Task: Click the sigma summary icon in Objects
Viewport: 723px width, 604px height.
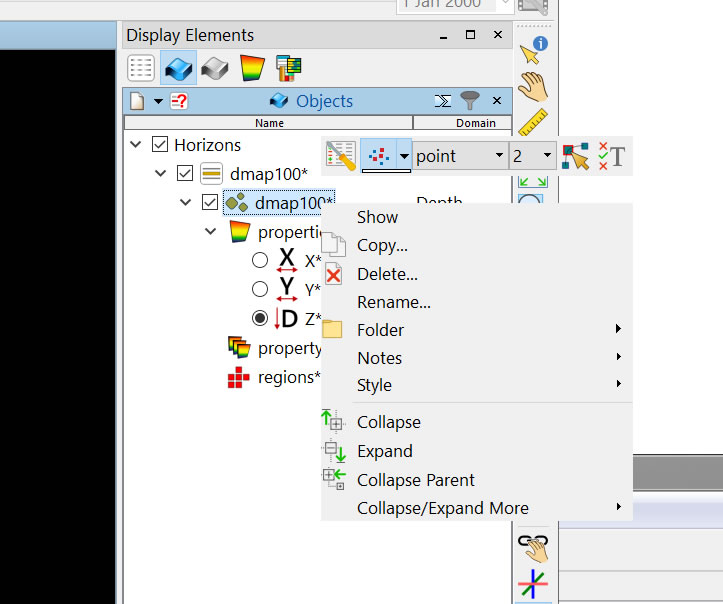Action: click(x=443, y=101)
